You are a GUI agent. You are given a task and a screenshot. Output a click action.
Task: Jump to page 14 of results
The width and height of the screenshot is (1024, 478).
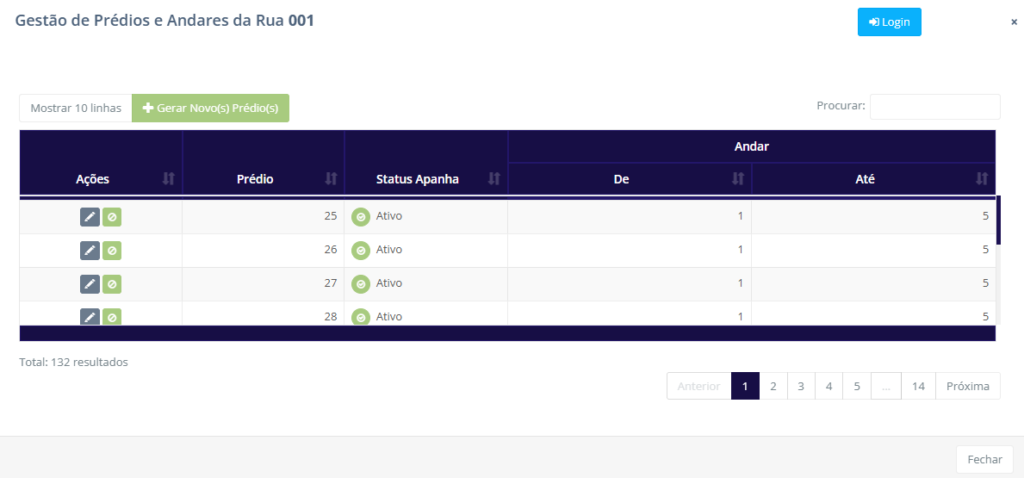coord(918,386)
